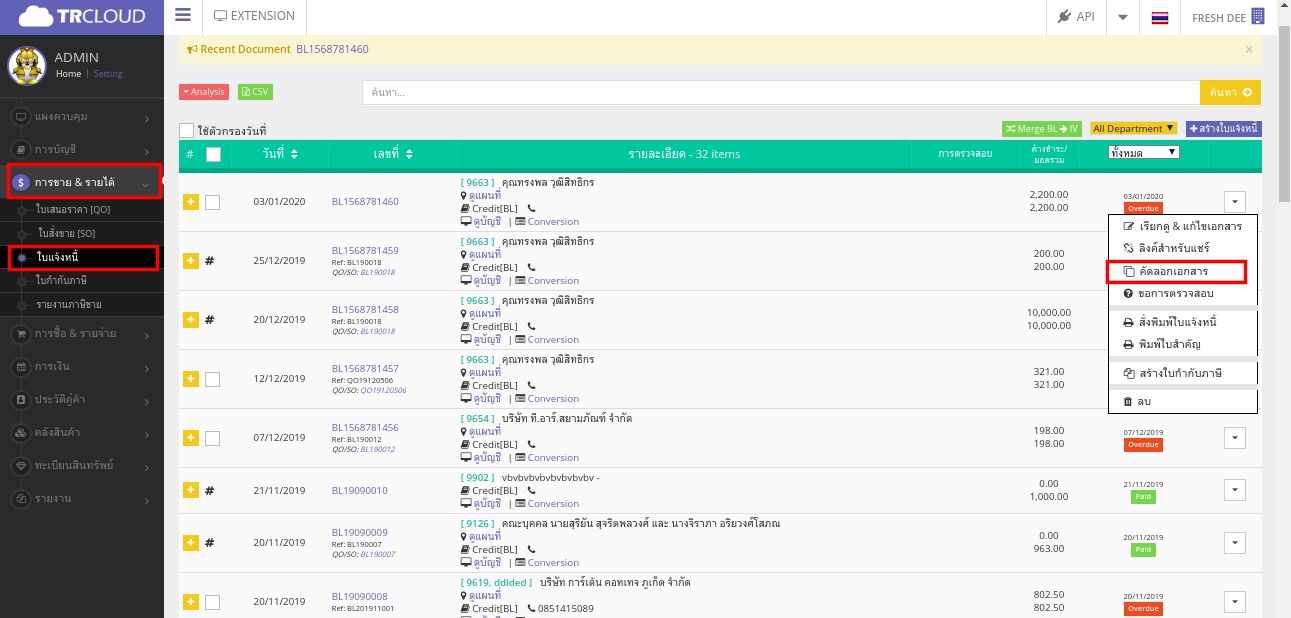This screenshot has width=1291, height=618.
Task: Click the customer history contact icon
Action: [x=21, y=399]
